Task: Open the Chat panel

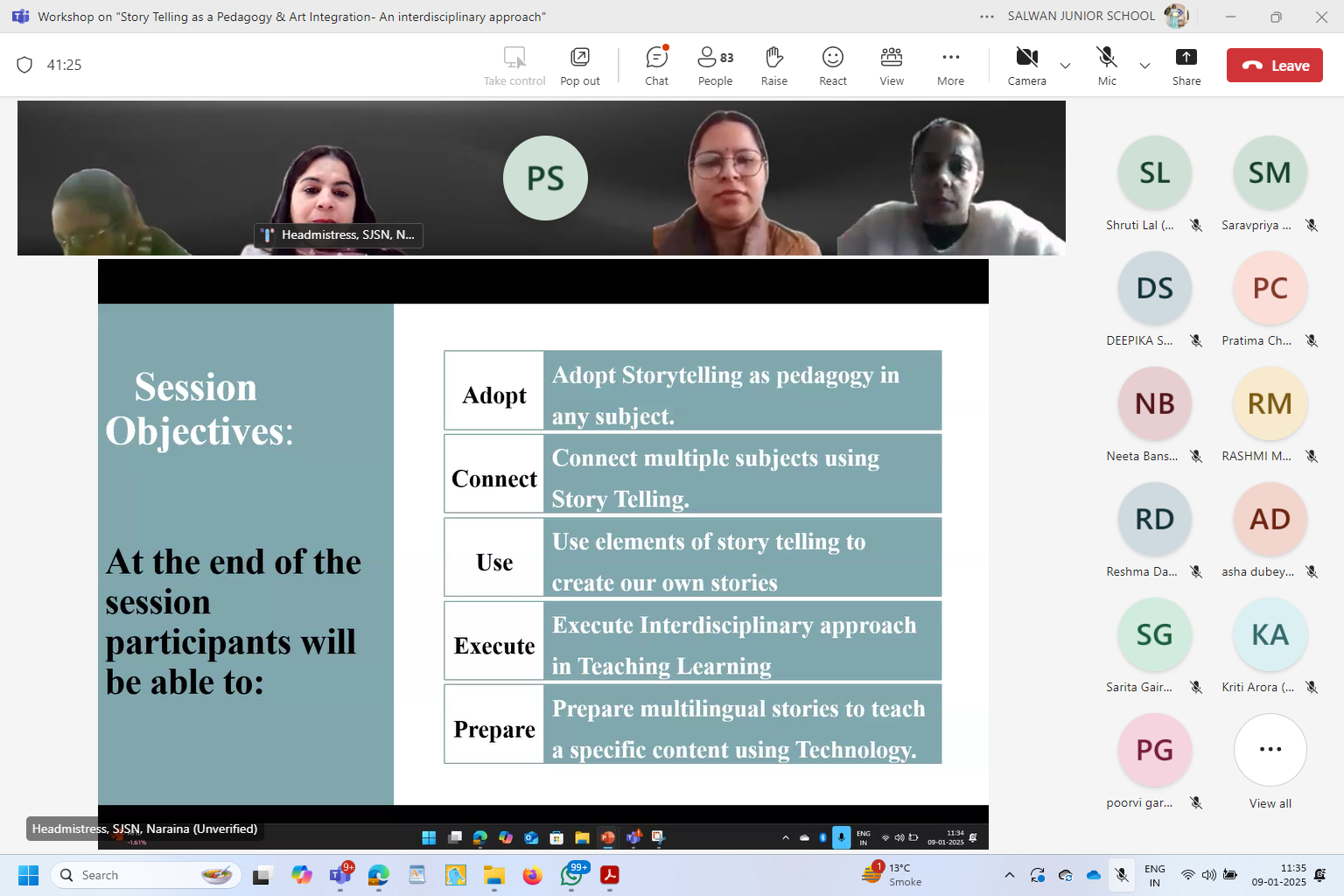Action: [x=656, y=66]
